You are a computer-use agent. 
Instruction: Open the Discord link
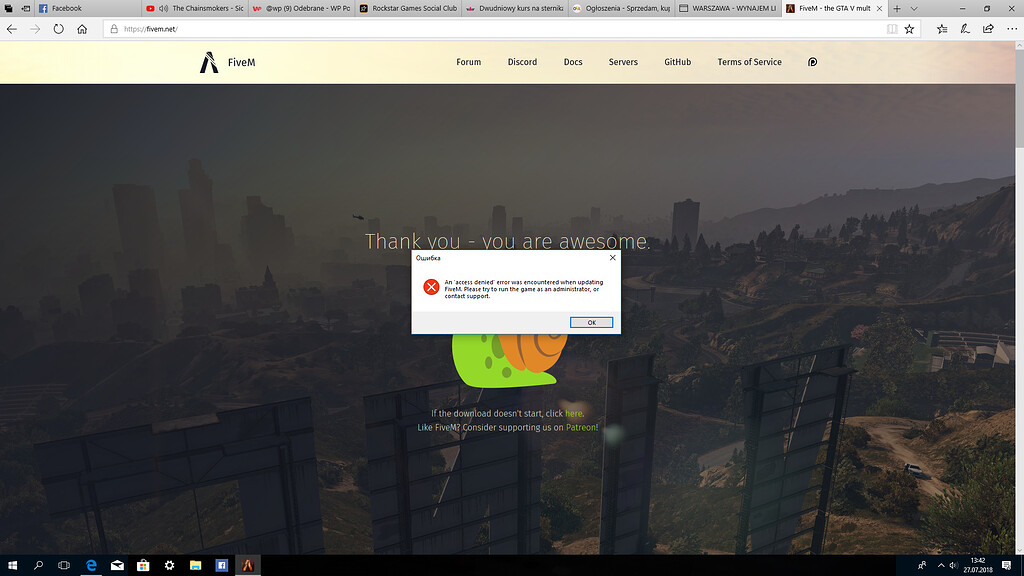522,62
